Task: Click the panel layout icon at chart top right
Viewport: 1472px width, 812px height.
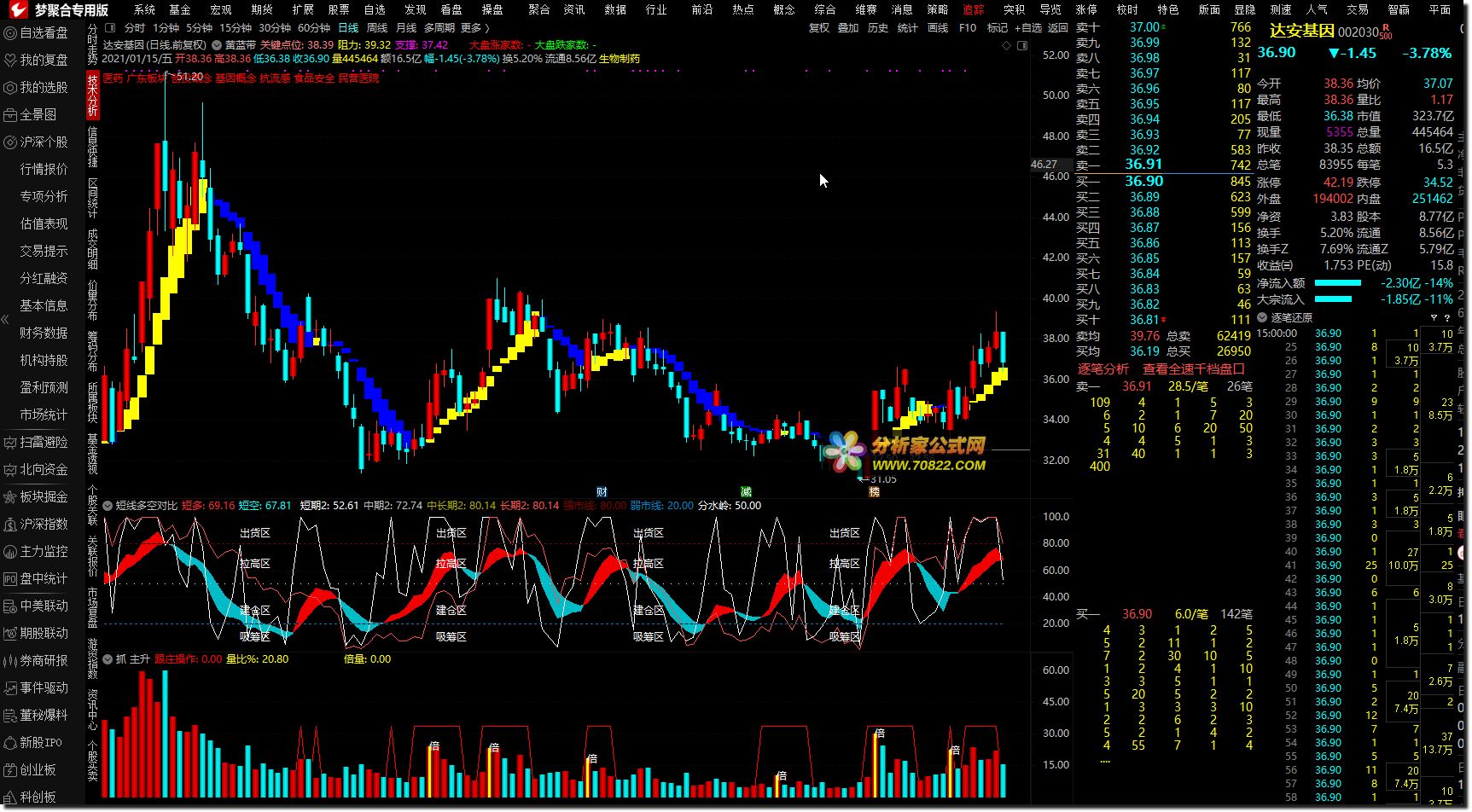Action: click(x=1022, y=45)
